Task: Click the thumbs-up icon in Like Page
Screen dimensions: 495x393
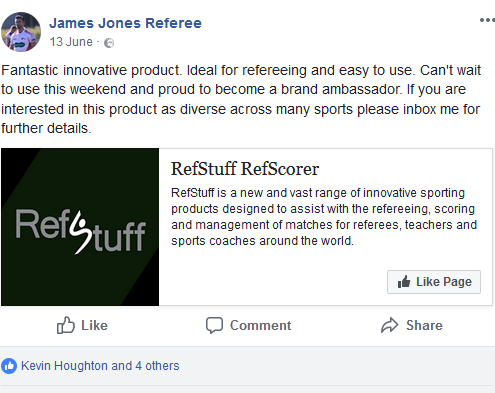Action: click(x=404, y=282)
